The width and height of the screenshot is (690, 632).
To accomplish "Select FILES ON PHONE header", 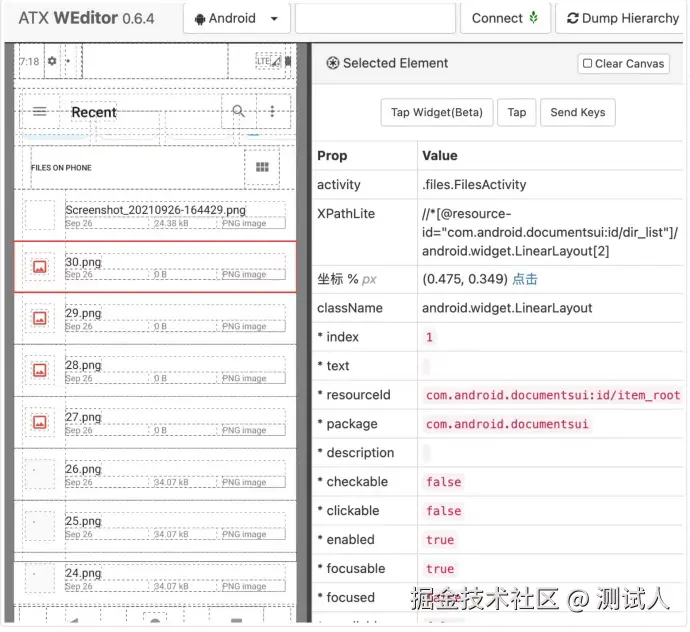I will pyautogui.click(x=61, y=168).
